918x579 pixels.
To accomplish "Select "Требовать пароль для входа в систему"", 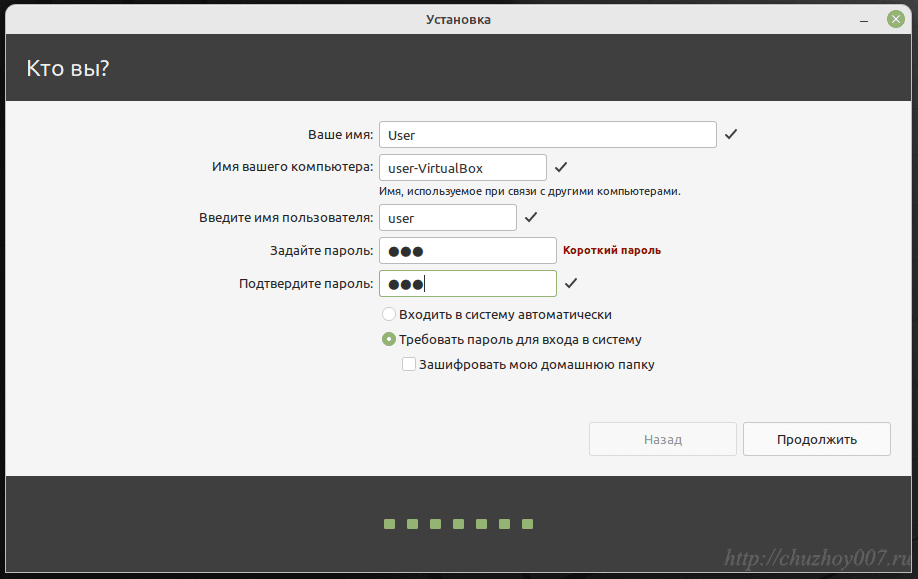I will [389, 339].
